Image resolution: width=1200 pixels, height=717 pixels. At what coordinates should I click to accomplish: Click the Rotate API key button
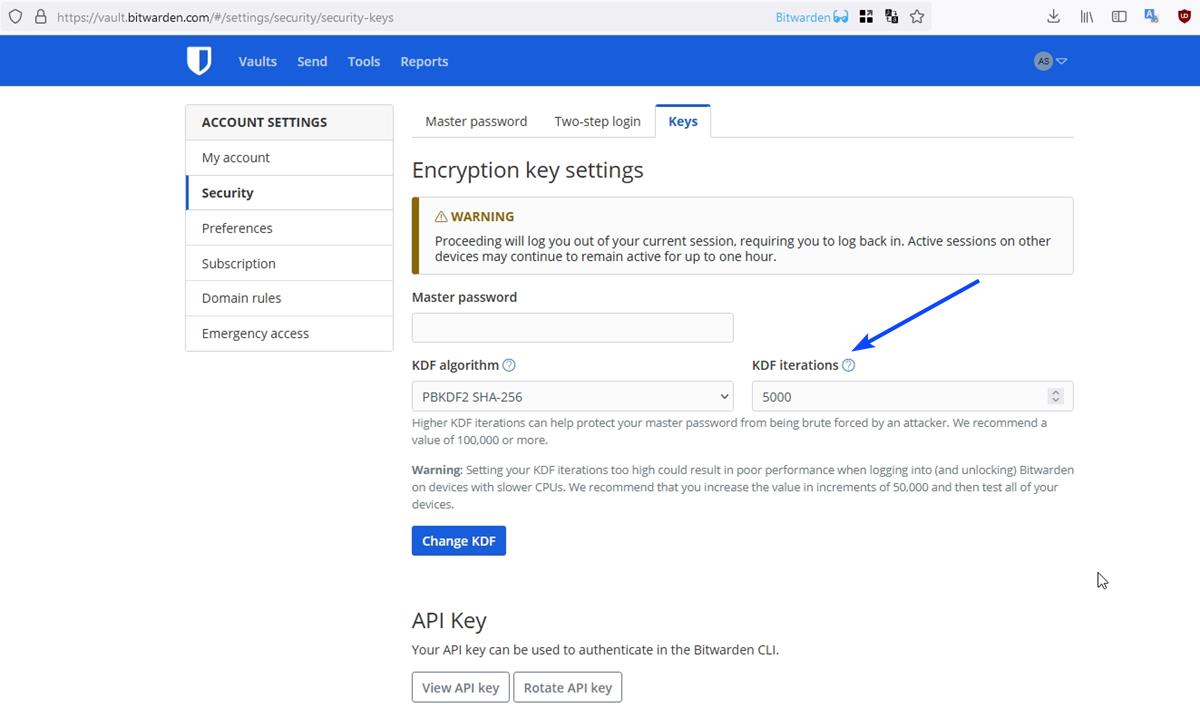(567, 688)
